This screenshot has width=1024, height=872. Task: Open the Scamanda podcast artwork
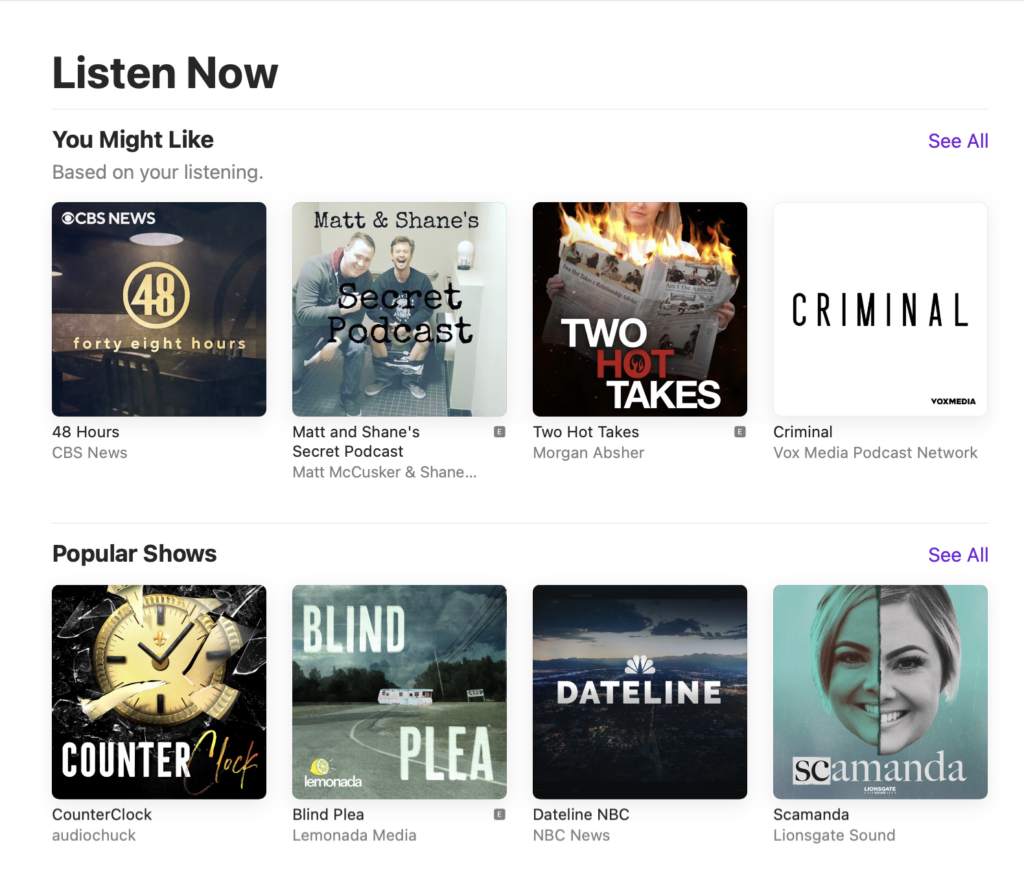[880, 692]
